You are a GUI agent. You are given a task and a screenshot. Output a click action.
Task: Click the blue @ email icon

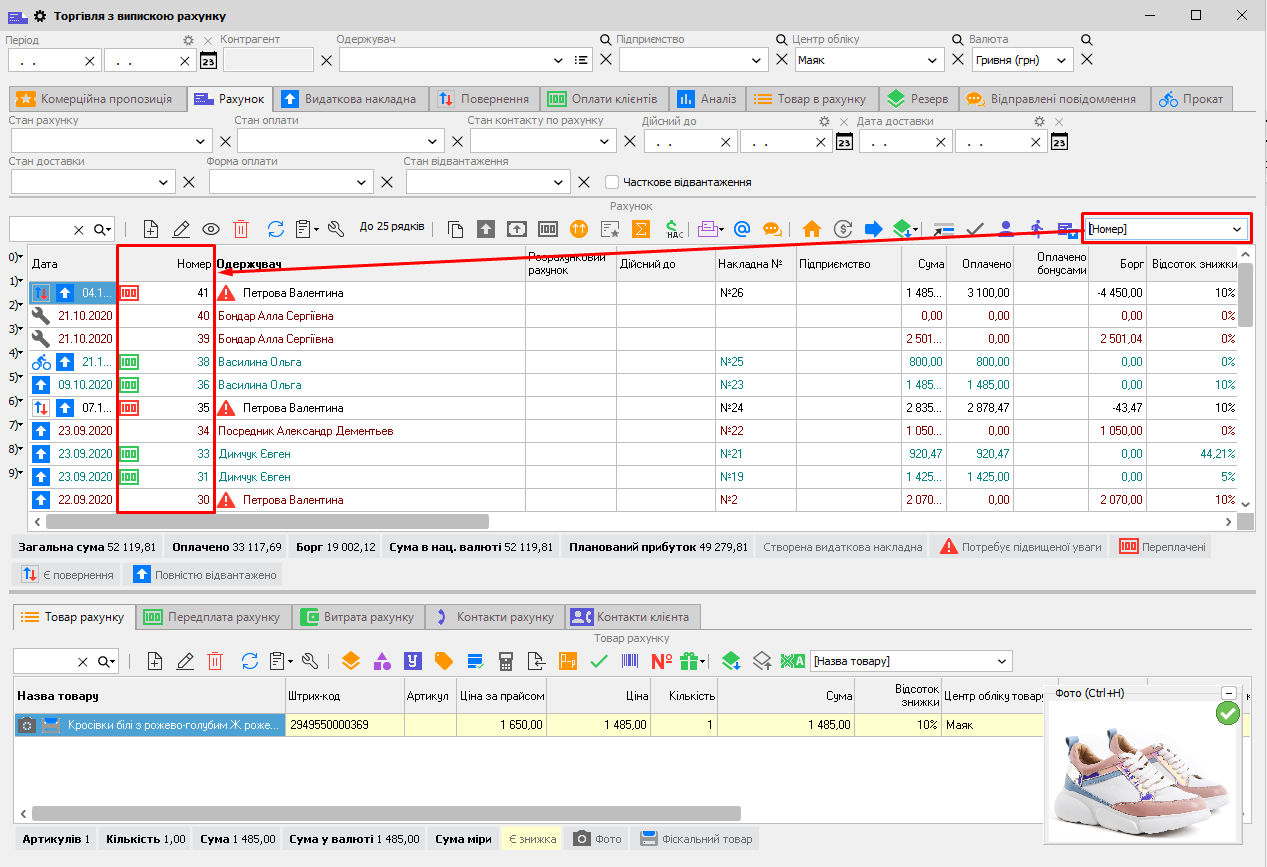(x=742, y=229)
